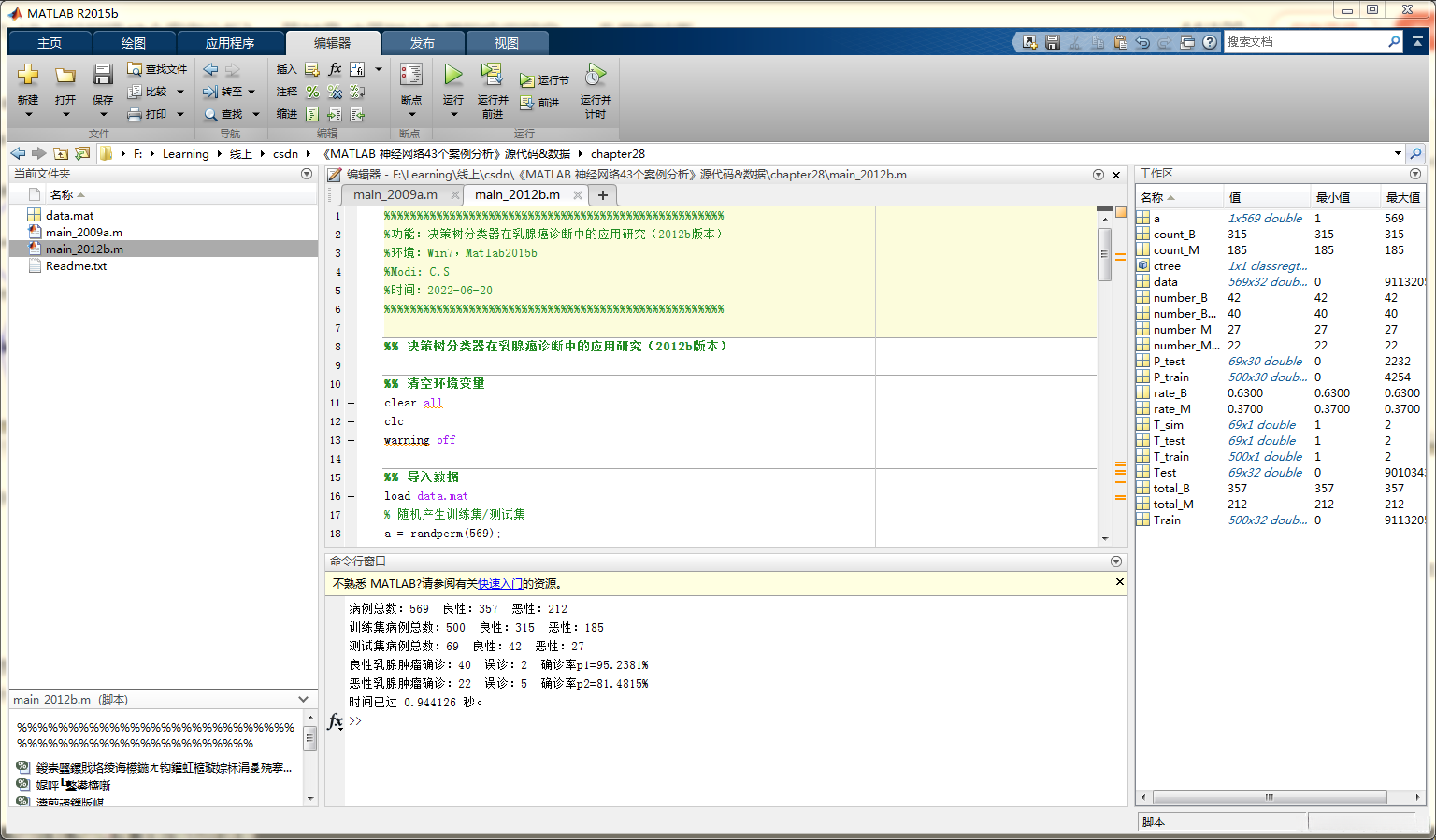The height and width of the screenshot is (840, 1436).
Task: Collapse the toolstrip with the top-right arrow
Action: point(1418,42)
